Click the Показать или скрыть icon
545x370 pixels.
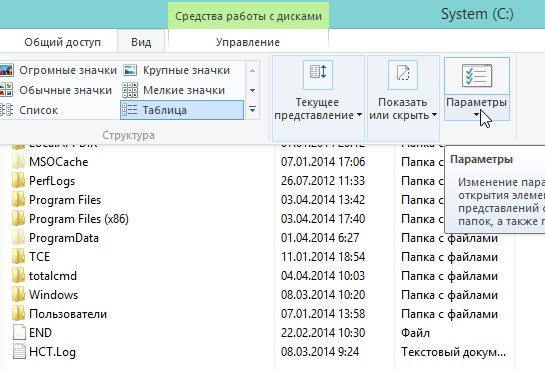[x=403, y=75]
